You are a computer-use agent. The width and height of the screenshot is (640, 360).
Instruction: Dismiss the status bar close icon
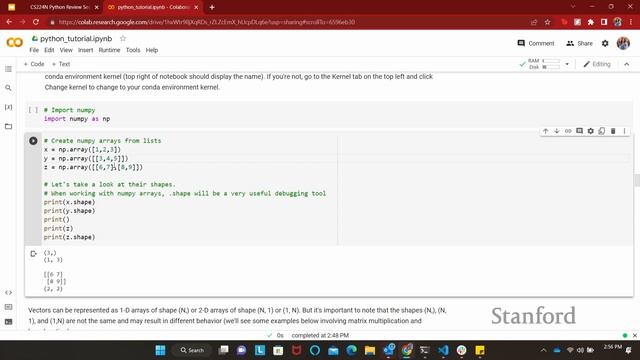635,336
